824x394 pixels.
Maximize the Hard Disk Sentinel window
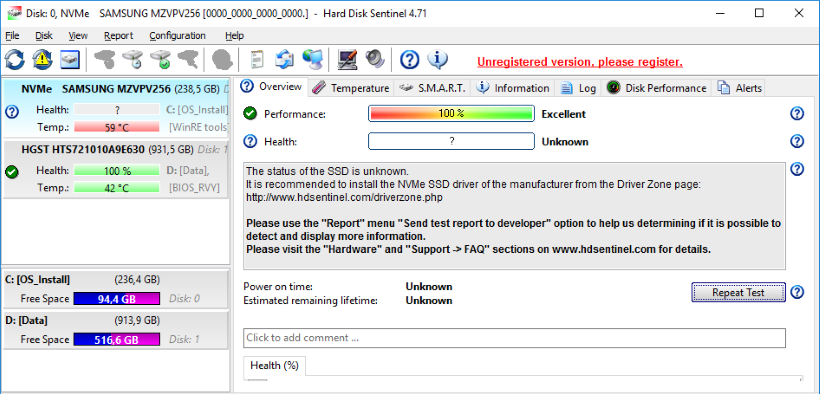coord(759,13)
